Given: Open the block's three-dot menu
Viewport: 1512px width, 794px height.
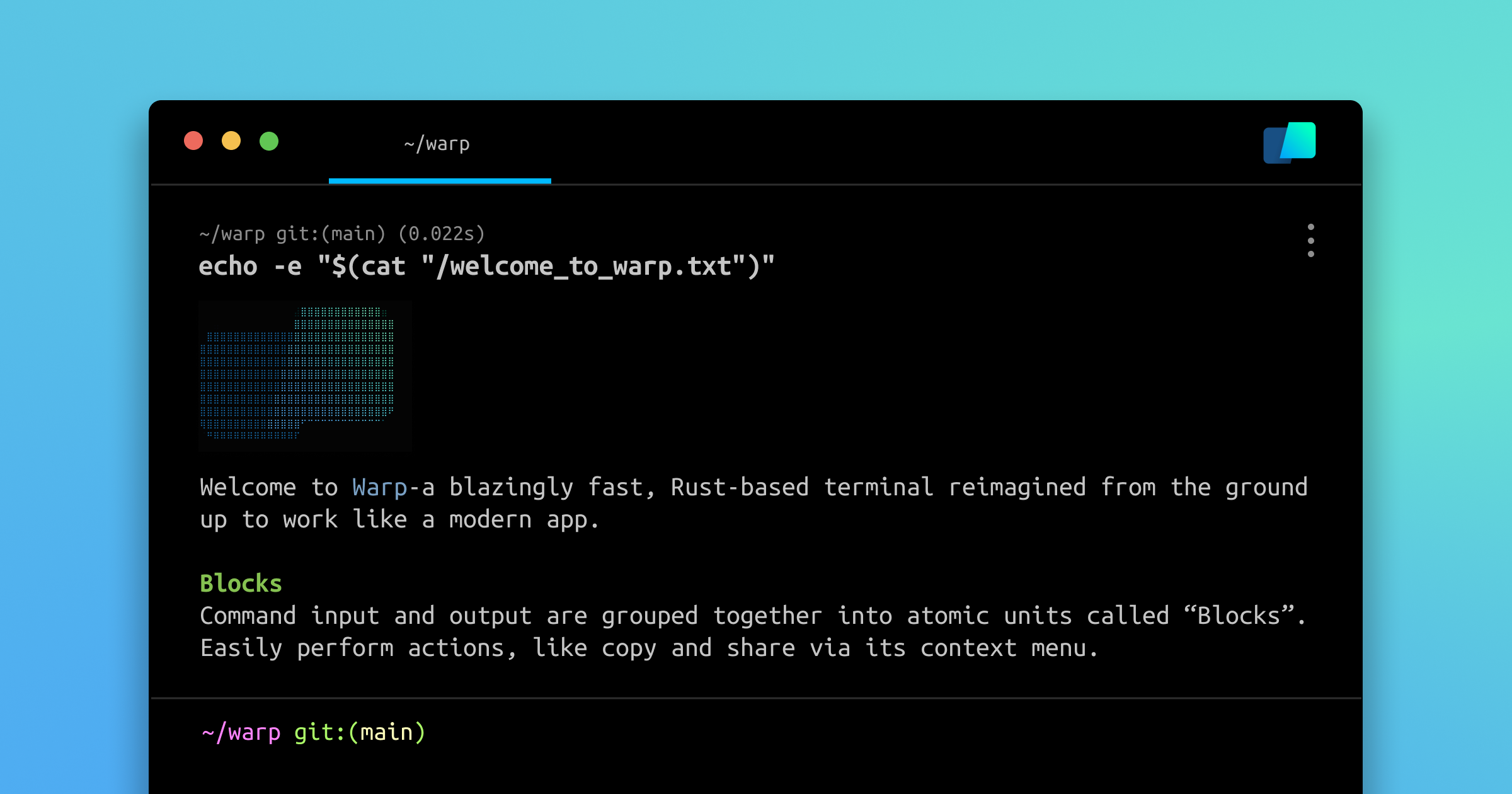Looking at the screenshot, I should click(x=1310, y=240).
